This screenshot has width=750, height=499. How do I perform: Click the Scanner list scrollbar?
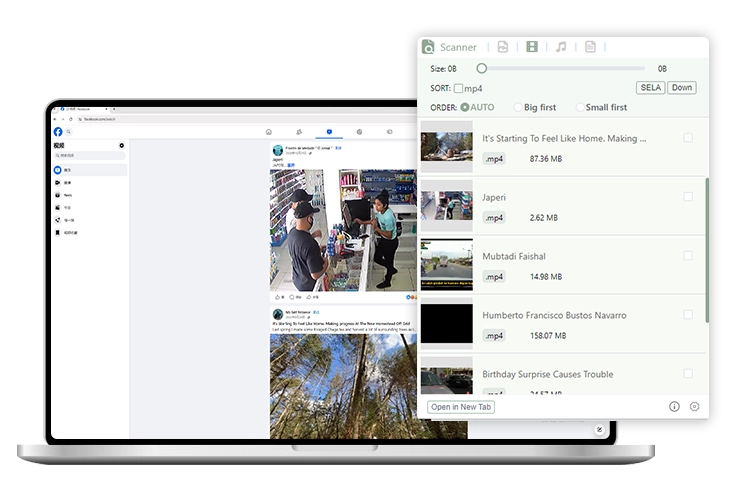click(x=707, y=250)
